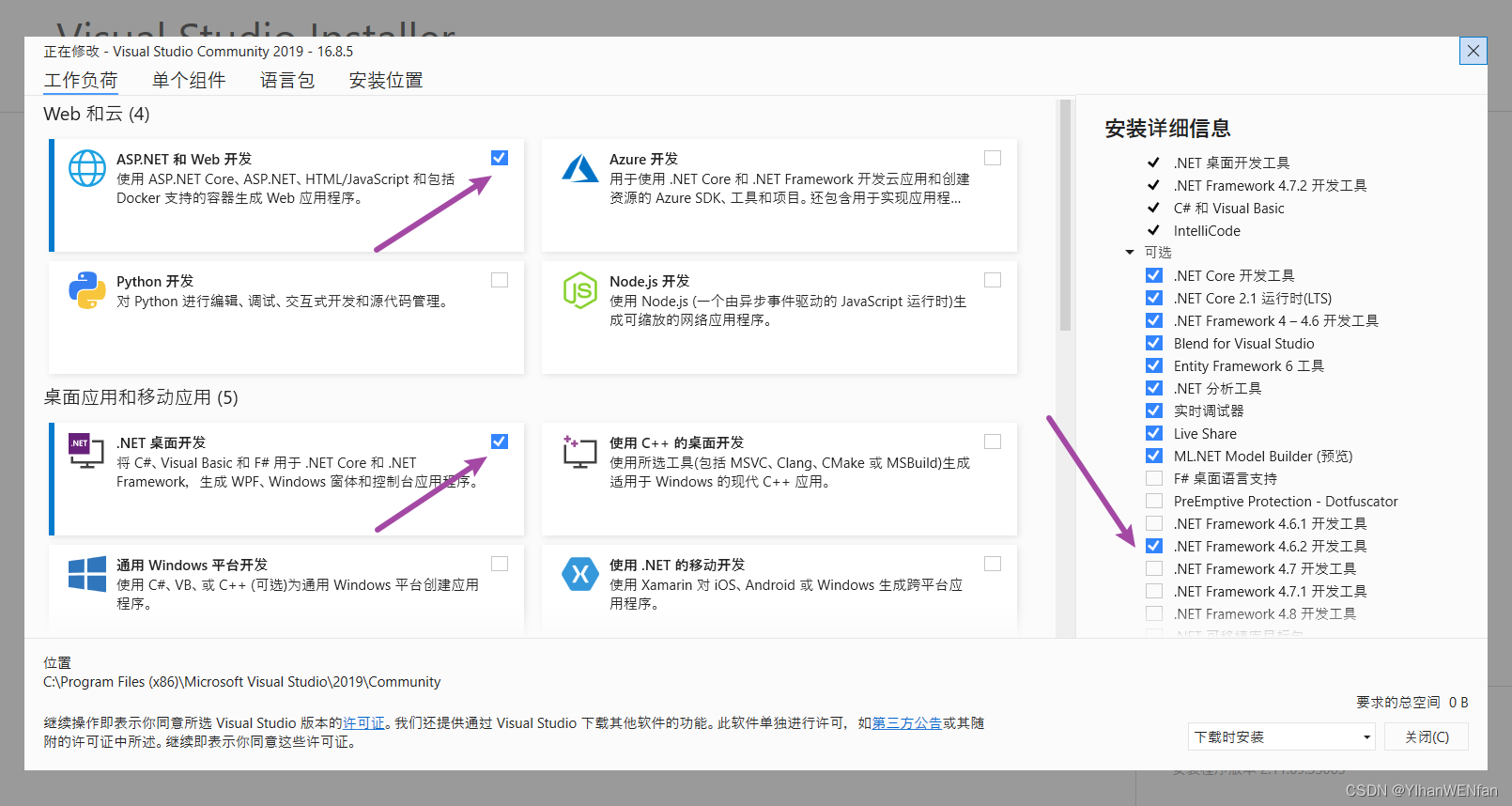Click the Web 和云 (4) section heading
This screenshot has height=806, width=1512.
coord(97,114)
